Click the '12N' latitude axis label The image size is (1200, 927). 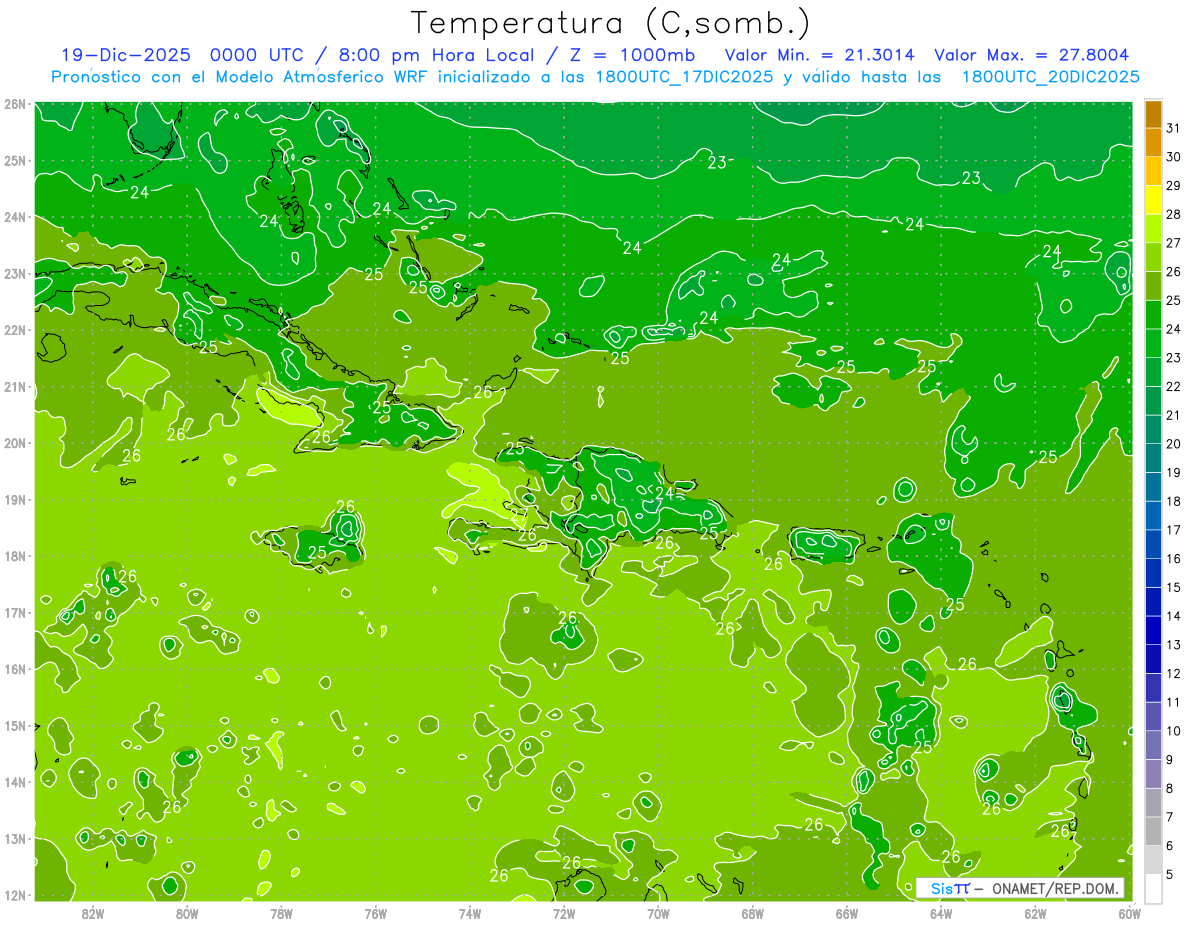pos(15,895)
